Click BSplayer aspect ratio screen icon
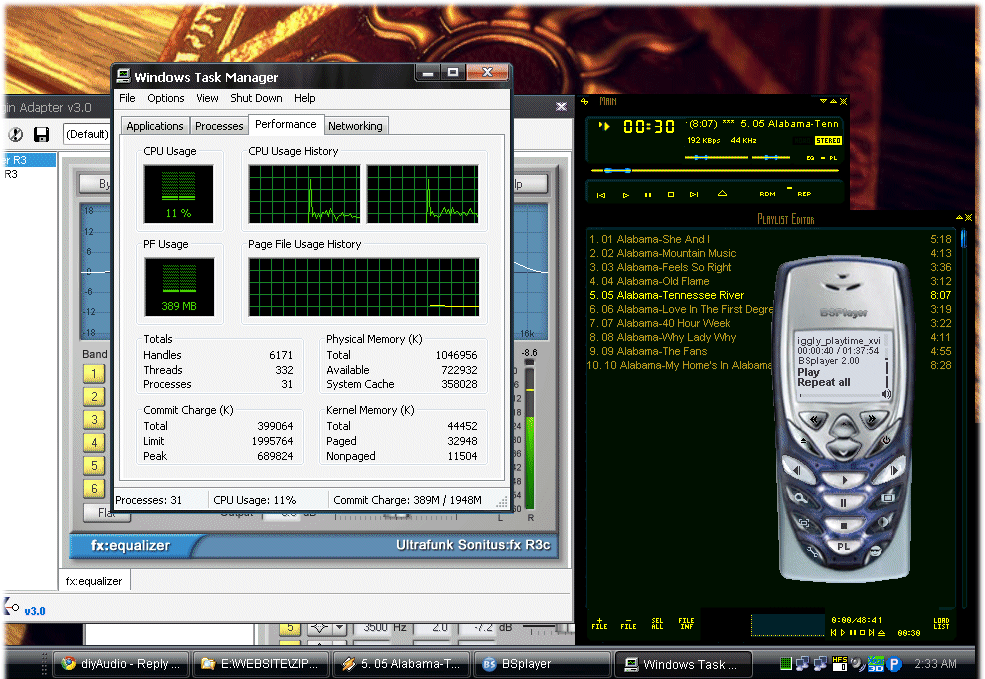The width and height of the screenshot is (985, 679). [x=888, y=497]
